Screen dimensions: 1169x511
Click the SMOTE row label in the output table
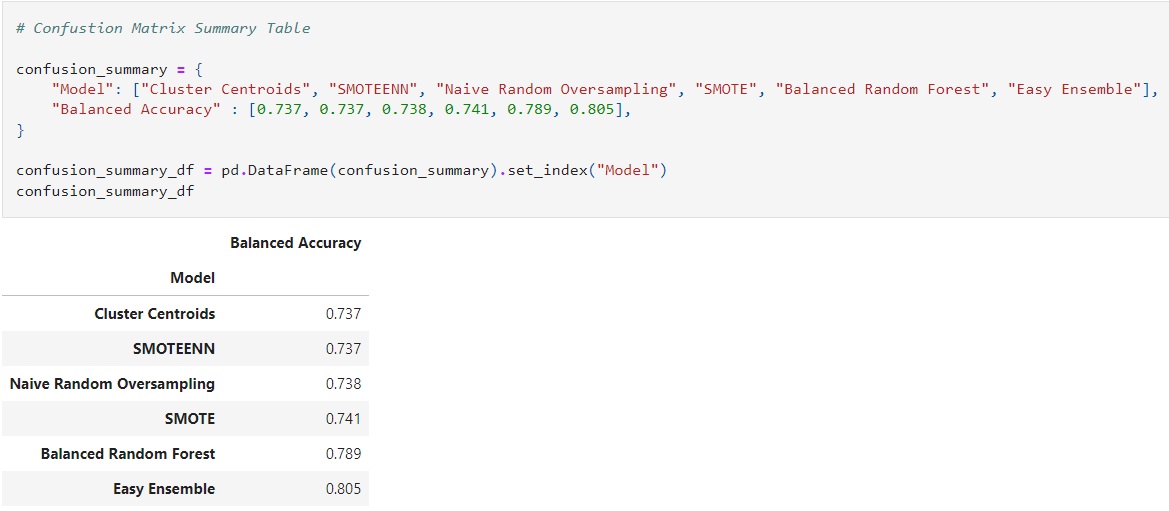point(189,419)
